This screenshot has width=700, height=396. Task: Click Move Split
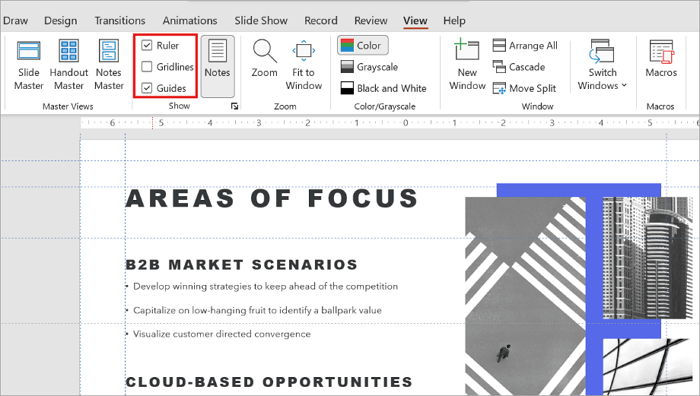coord(524,88)
